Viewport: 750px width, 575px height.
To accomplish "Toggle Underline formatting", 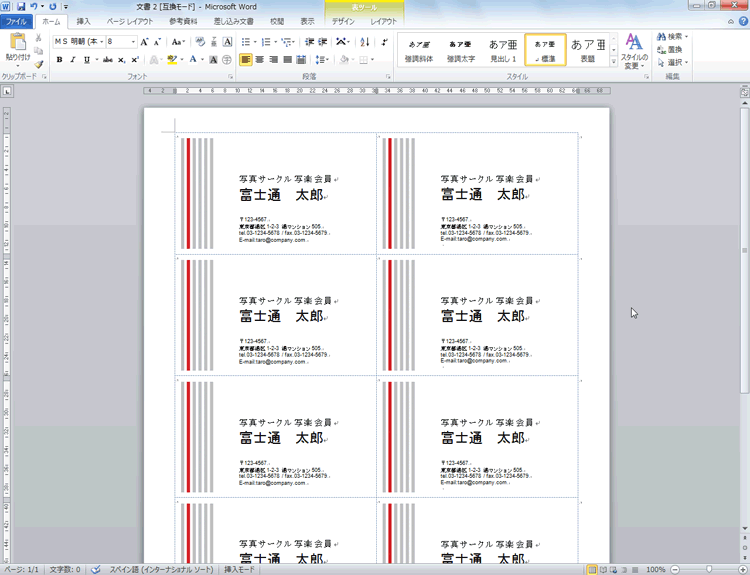I will pyautogui.click(x=87, y=60).
